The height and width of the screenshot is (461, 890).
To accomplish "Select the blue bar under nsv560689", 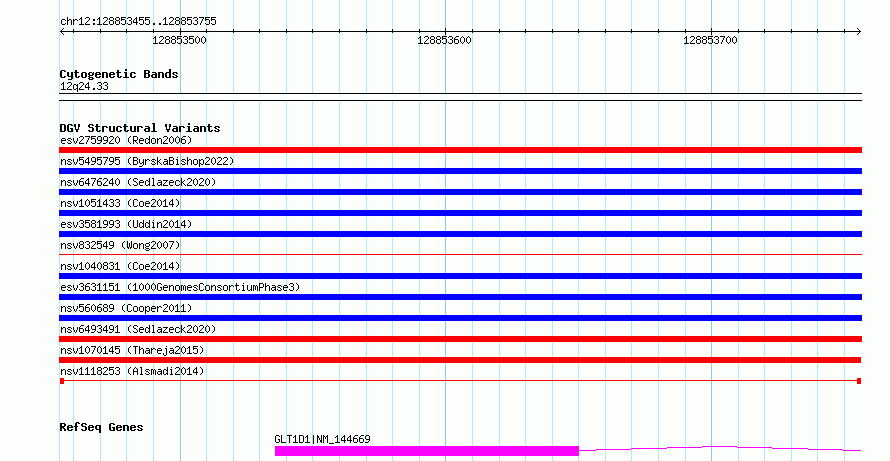I will tap(460, 318).
